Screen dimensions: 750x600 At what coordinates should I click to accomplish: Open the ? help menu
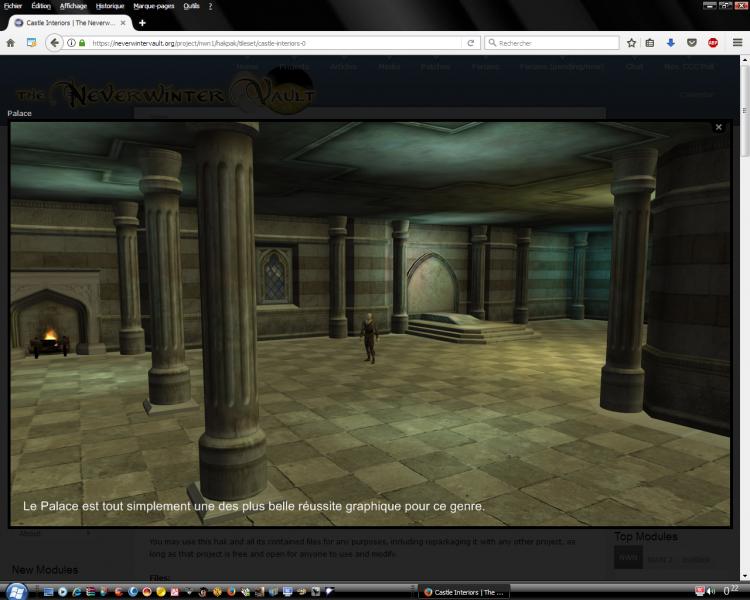[x=210, y=6]
